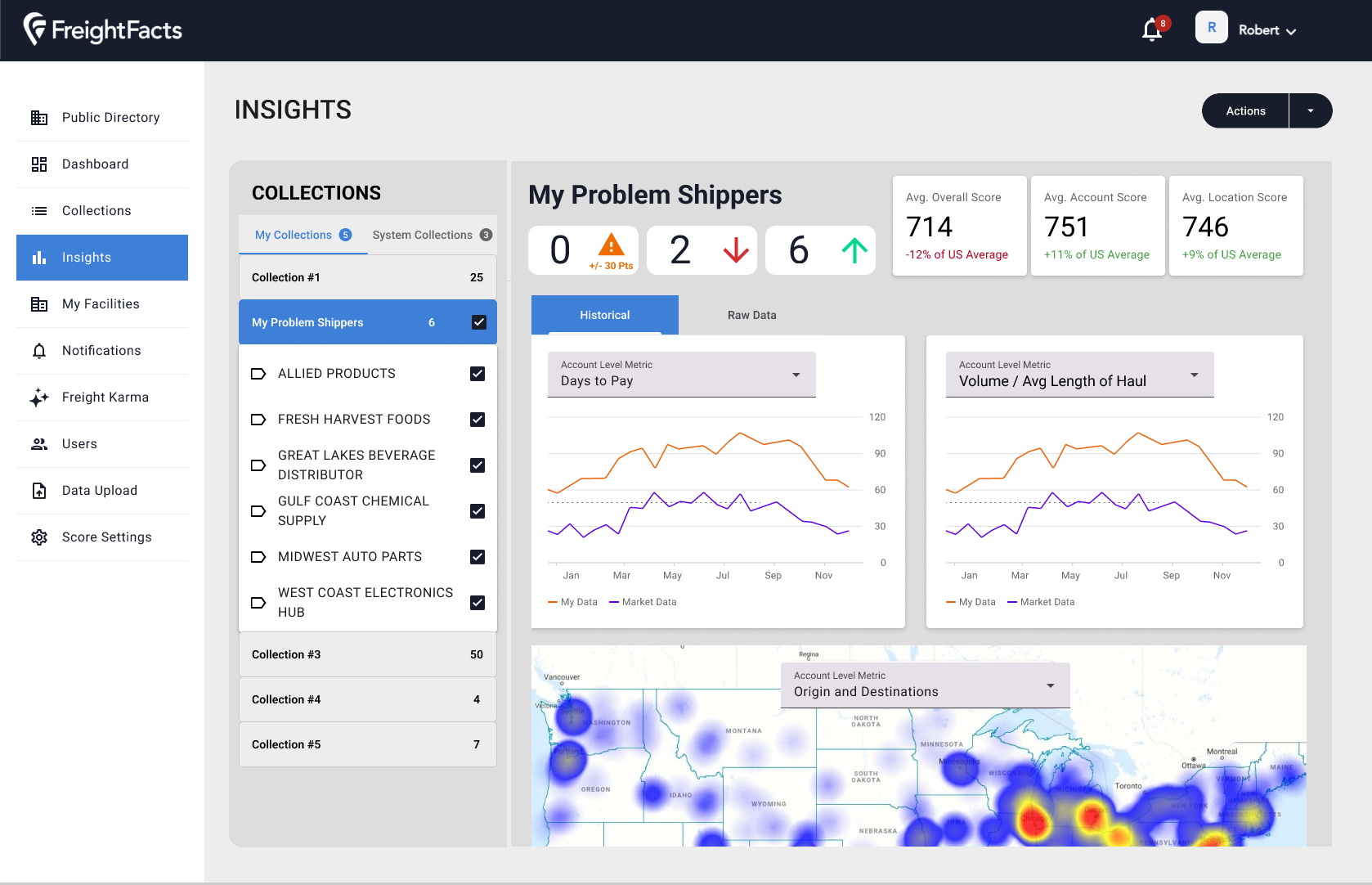Toggle the MIDWEST AUTO PARTS checkbox
Screen dimensions: 1372x885
478,557
